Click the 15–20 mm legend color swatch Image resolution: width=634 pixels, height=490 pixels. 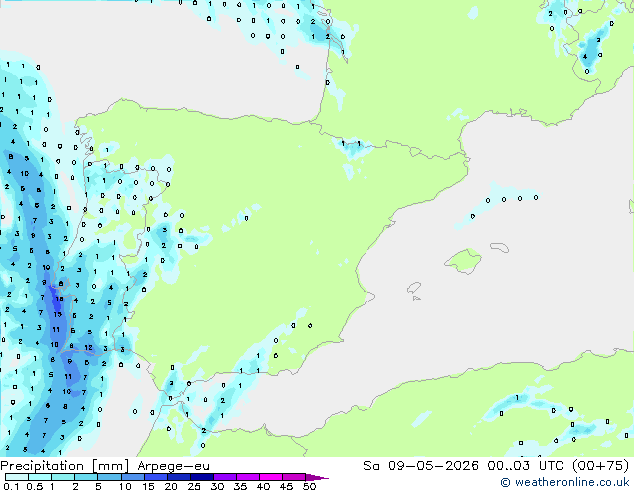(x=156, y=477)
